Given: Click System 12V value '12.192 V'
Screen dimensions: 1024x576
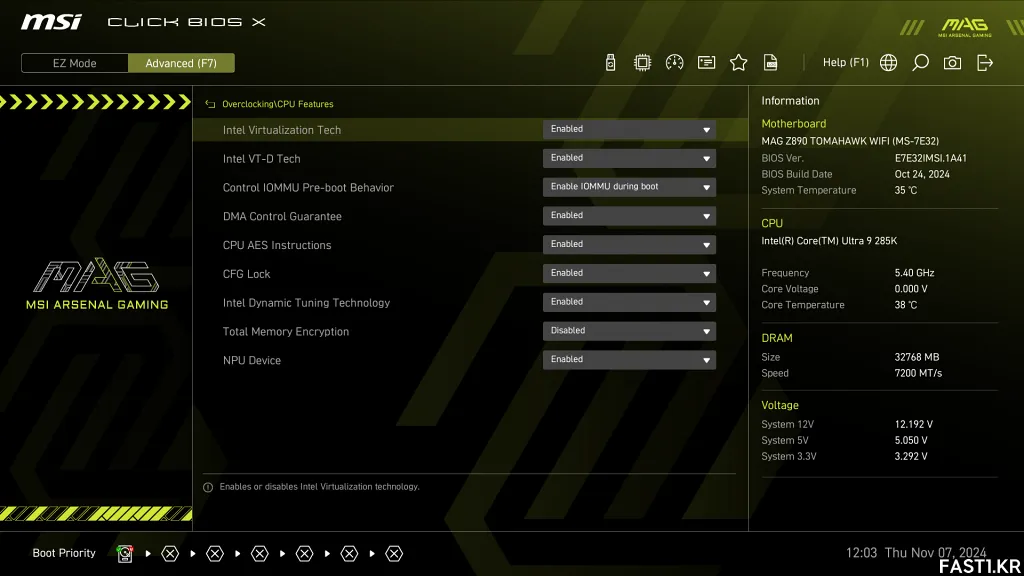Looking at the screenshot, I should point(914,424).
